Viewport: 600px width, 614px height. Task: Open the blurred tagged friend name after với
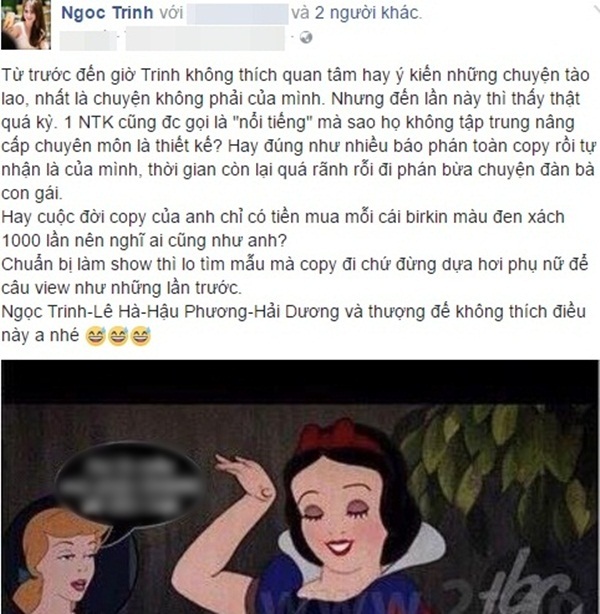tap(237, 13)
